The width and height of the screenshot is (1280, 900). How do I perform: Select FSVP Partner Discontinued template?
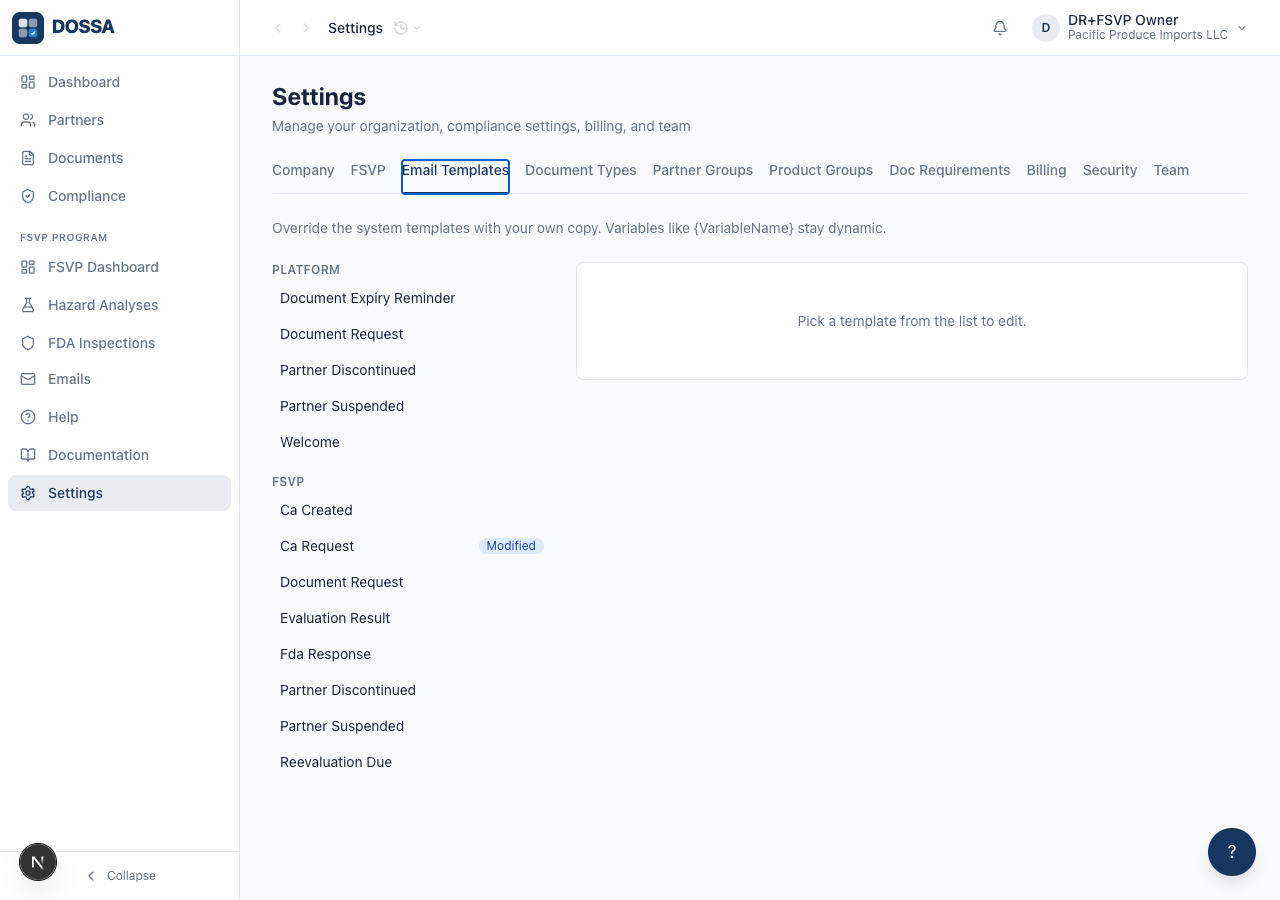[412, 690]
